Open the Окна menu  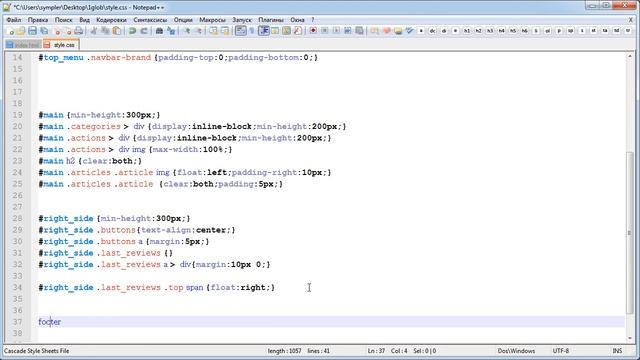click(297, 20)
